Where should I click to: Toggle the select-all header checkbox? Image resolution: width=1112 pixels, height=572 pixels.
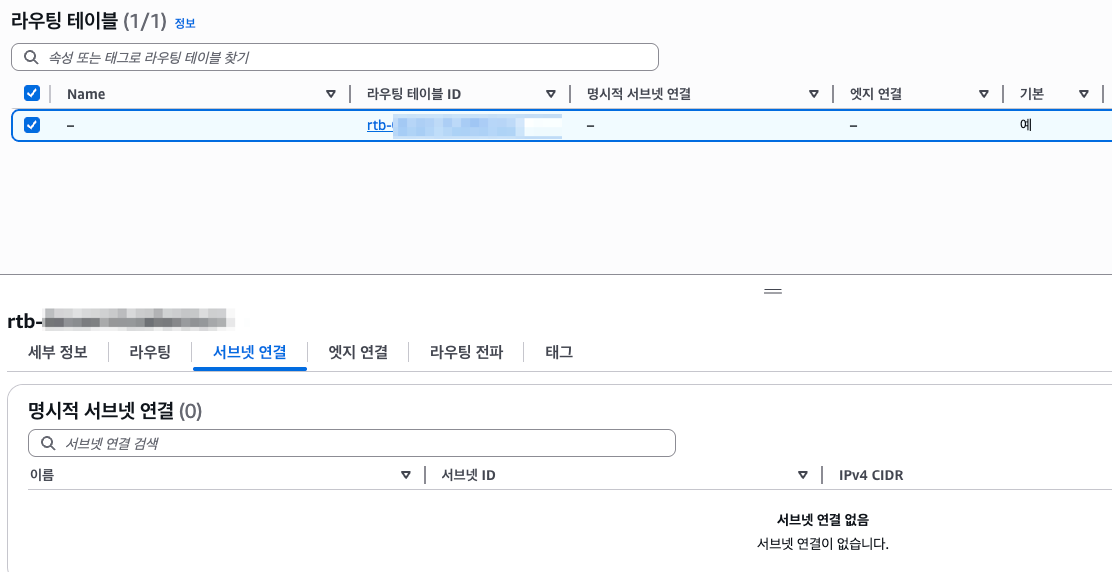32,93
